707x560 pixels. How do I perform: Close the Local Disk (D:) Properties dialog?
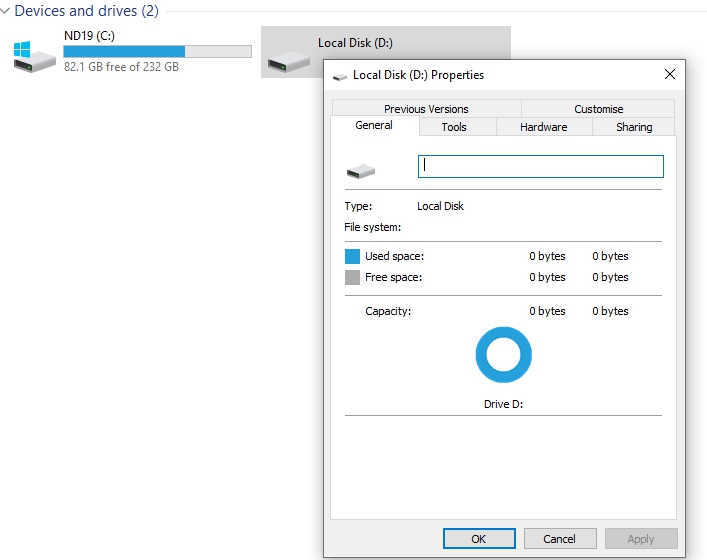pos(670,75)
